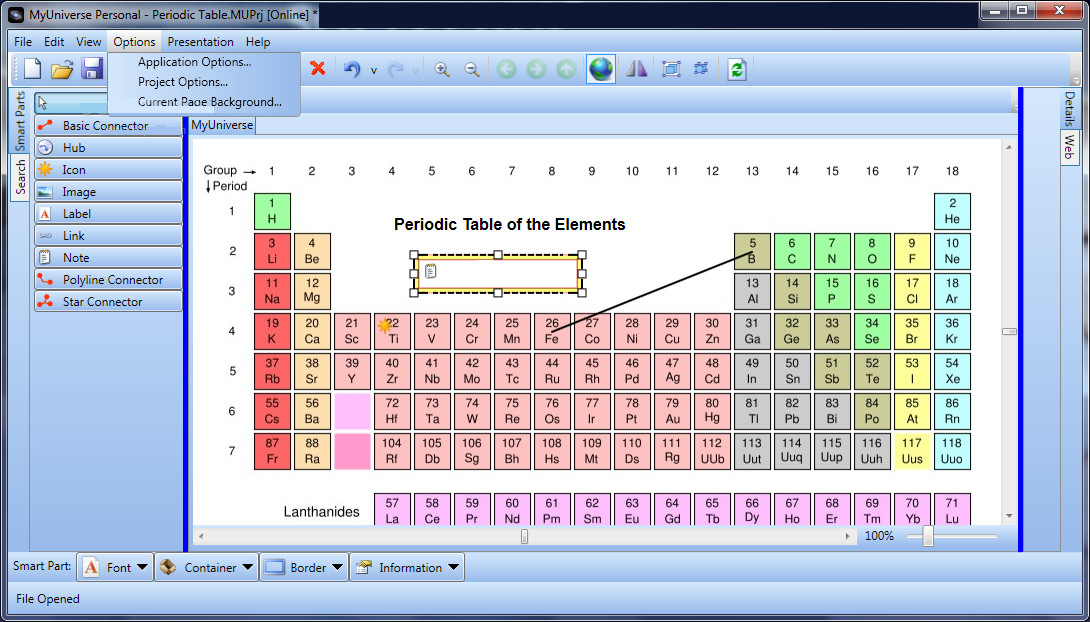Switch to the Search side tab
Image resolution: width=1090 pixels, height=622 pixels.
(21, 177)
